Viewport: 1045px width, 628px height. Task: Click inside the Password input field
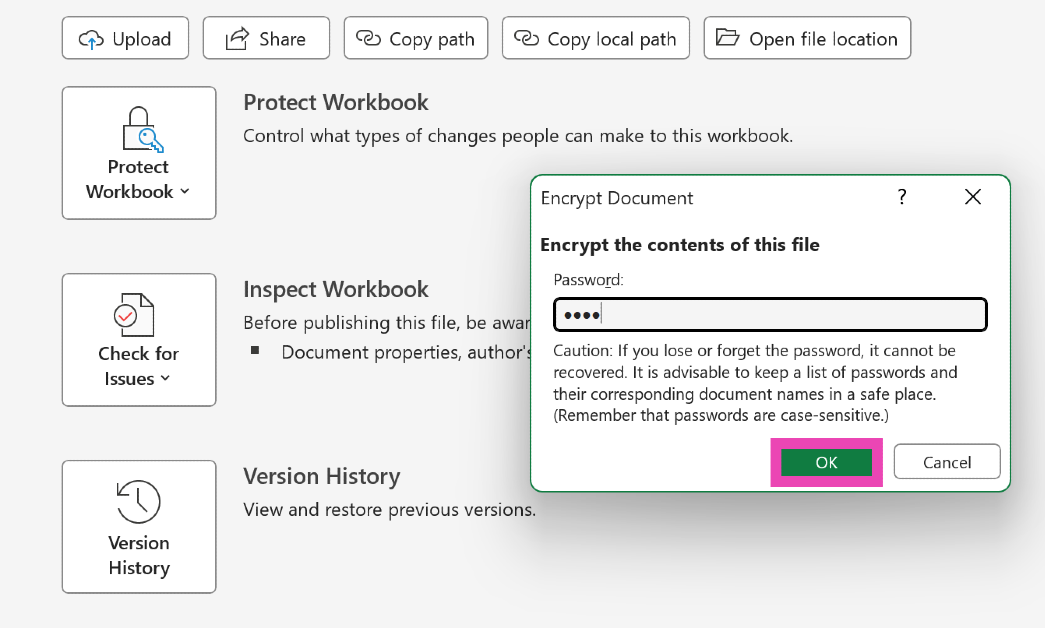[770, 315]
